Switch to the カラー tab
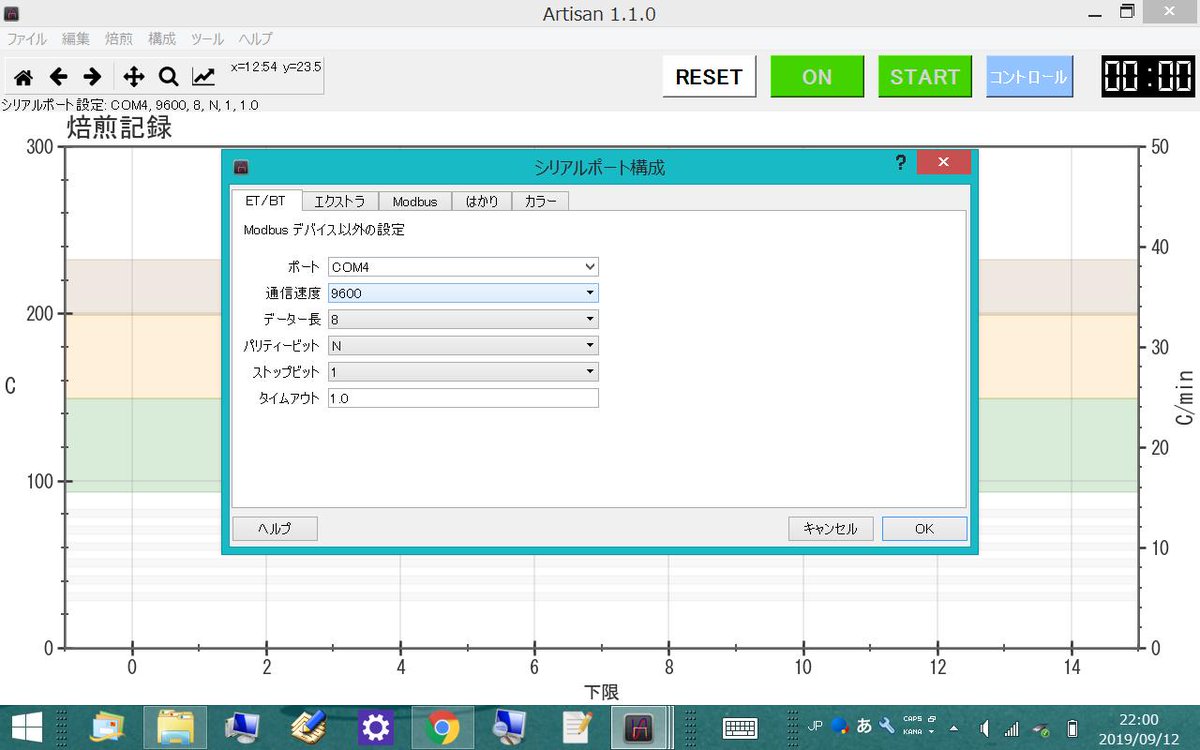Image resolution: width=1200 pixels, height=750 pixels. coord(541,201)
